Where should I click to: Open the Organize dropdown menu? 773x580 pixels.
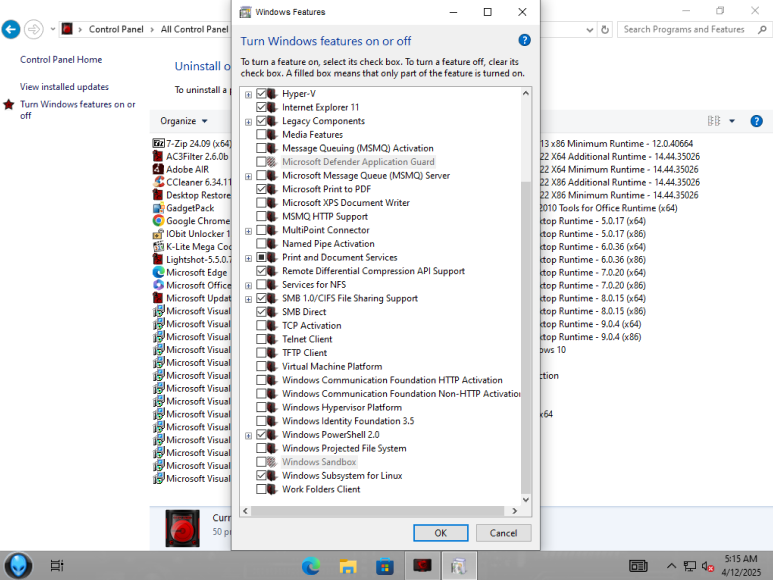pyautogui.click(x=183, y=121)
